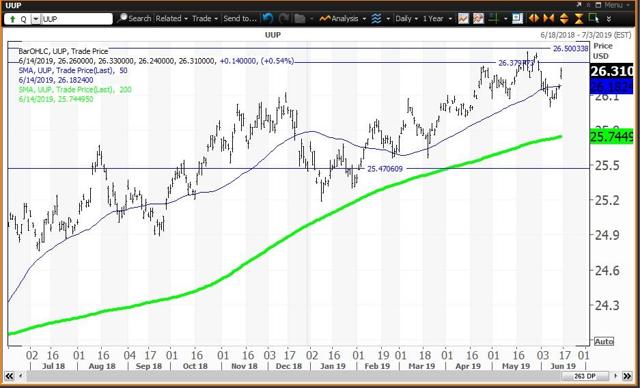This screenshot has height=388, width=640.
Task: Click the compress horizontally arrows icon
Action: coord(549,19)
